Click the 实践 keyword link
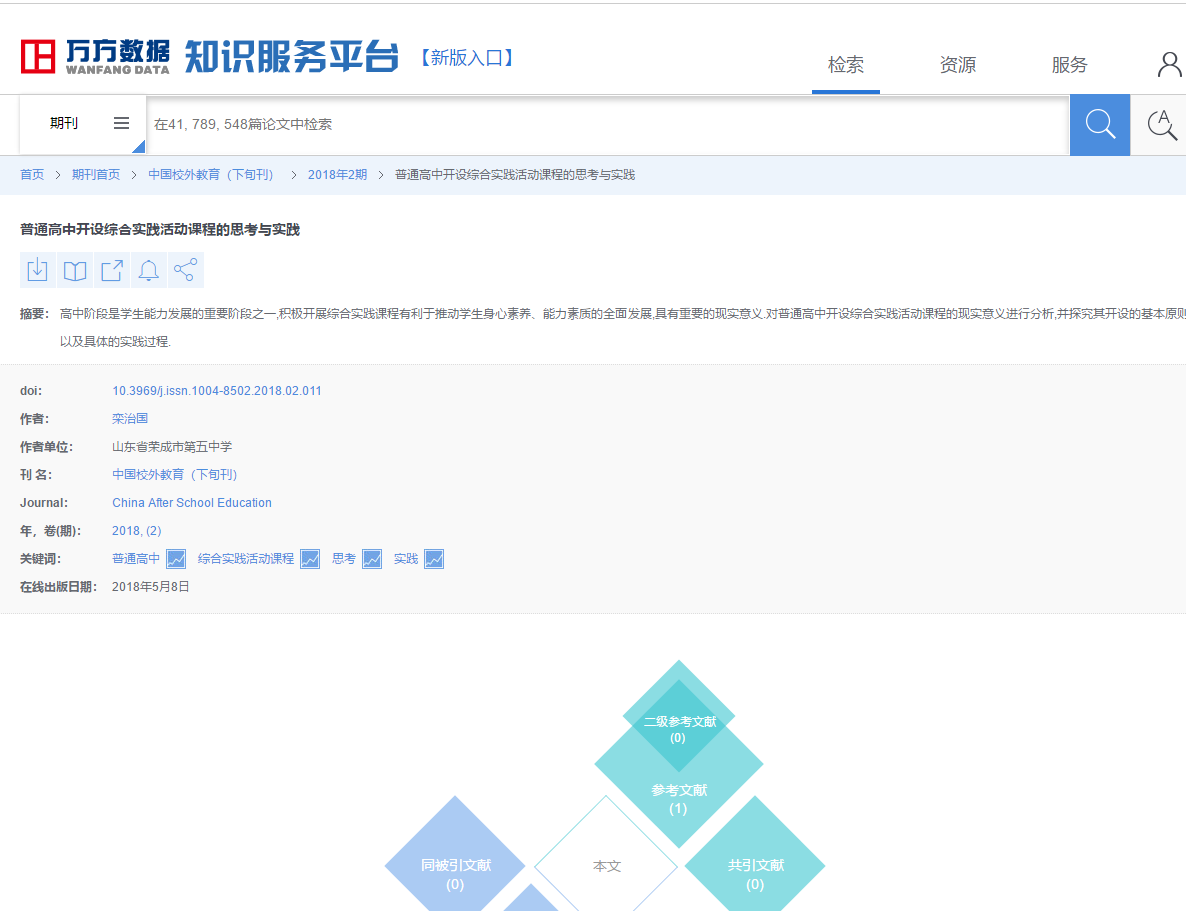The width and height of the screenshot is (1186, 911). (x=406, y=558)
